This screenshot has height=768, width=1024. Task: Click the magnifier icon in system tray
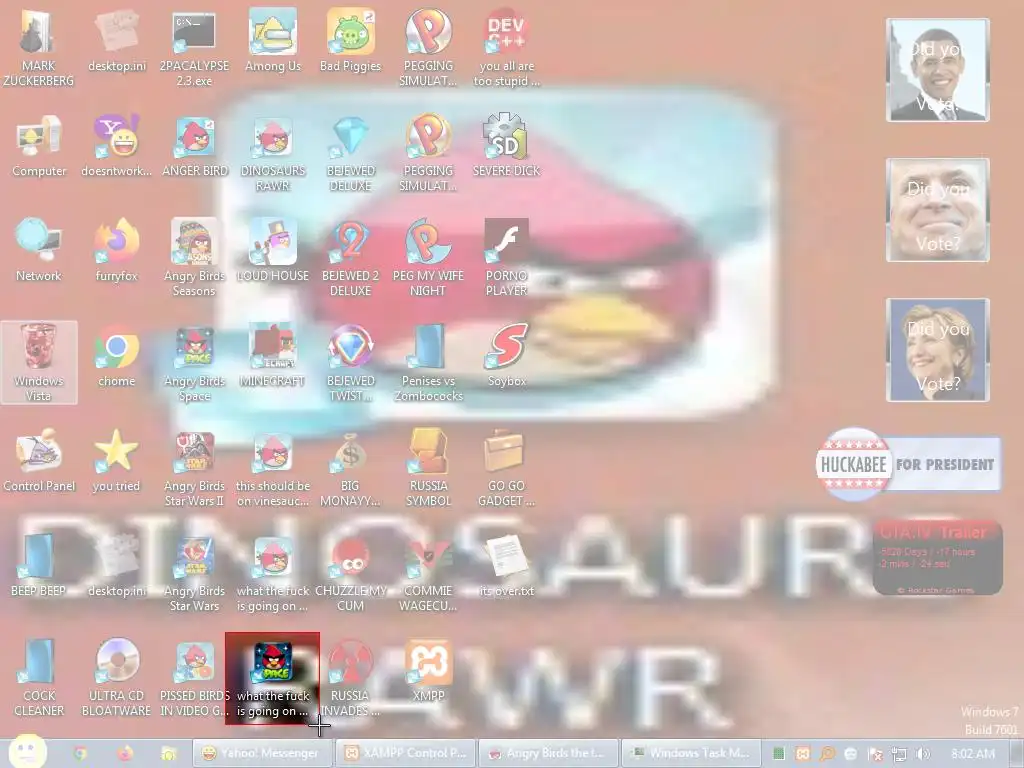click(x=827, y=754)
